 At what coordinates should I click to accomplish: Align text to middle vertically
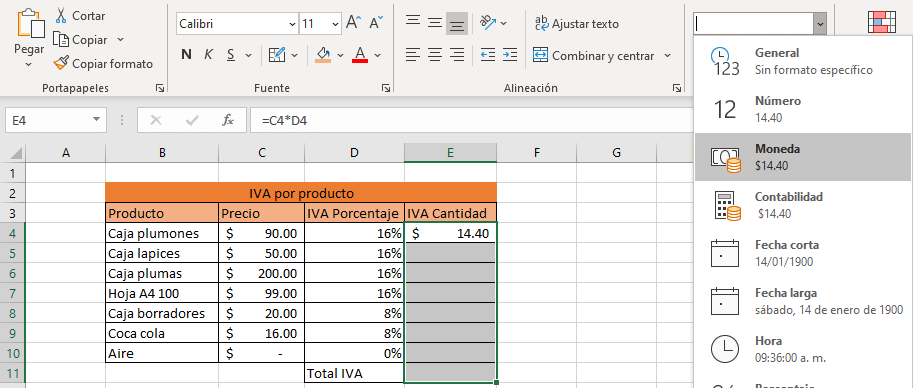tap(435, 23)
